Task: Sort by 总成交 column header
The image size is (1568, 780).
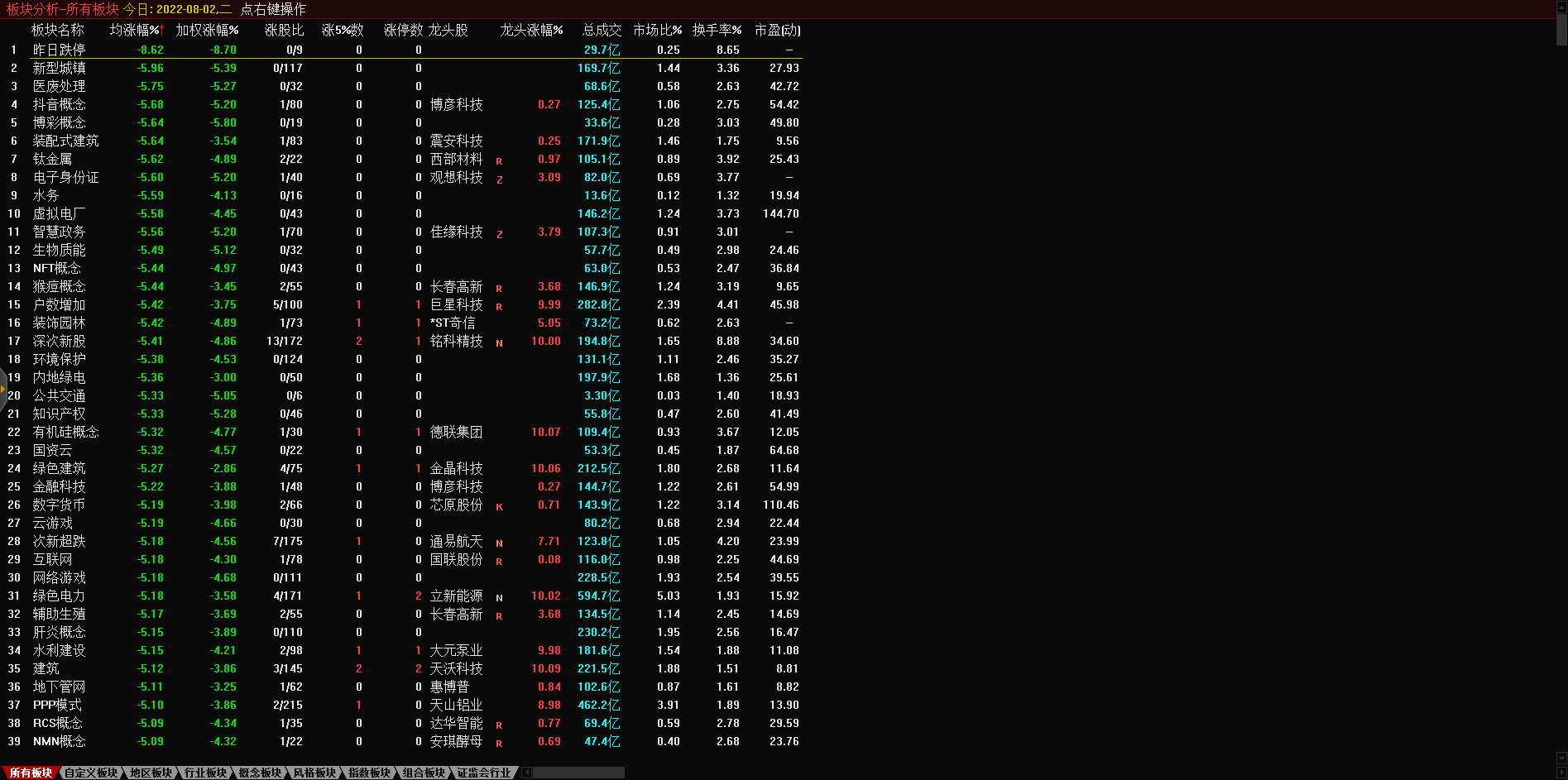Action: (602, 30)
